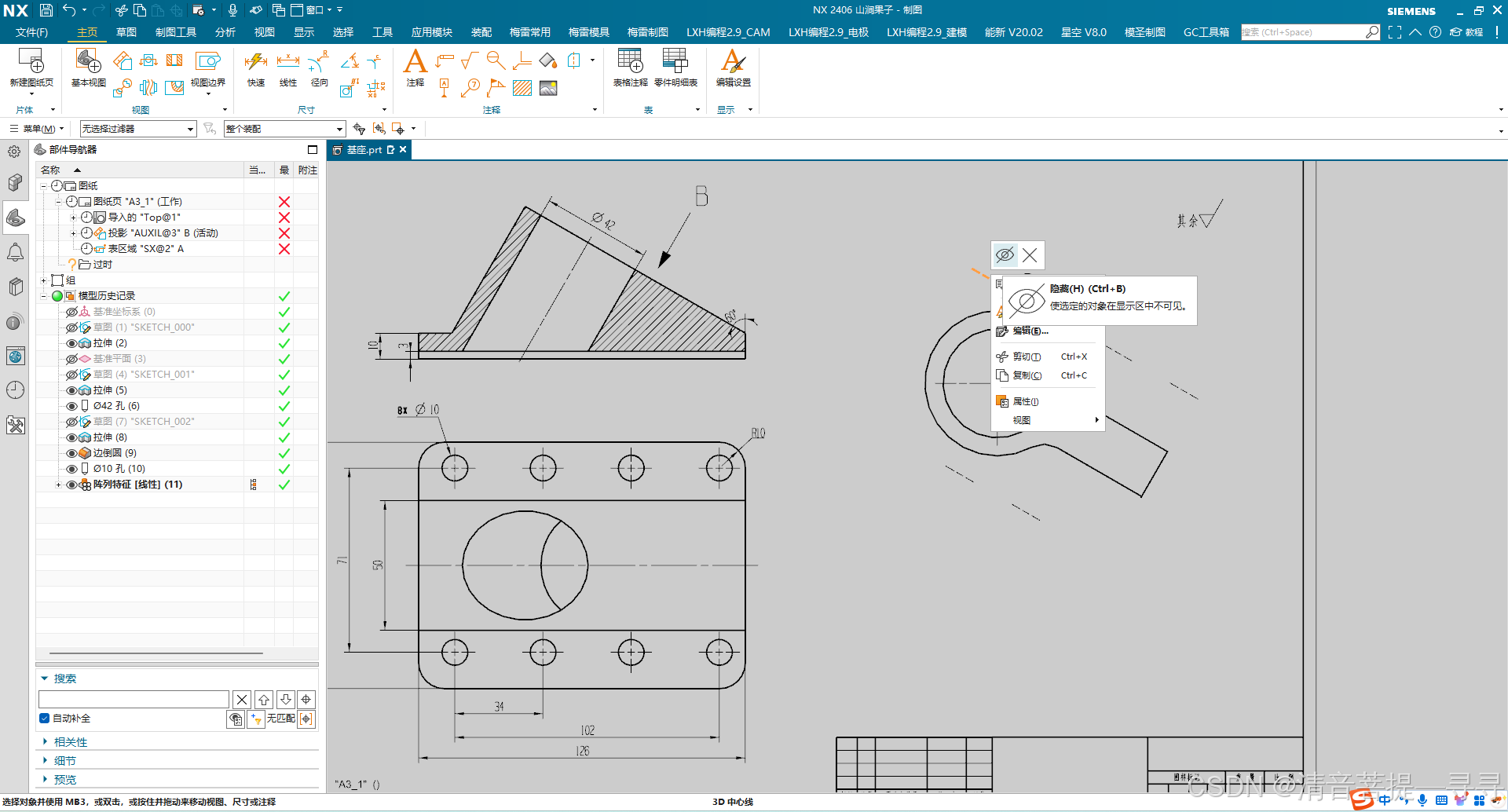
Task: Click the image insert icon in annotation group
Action: 548,88
